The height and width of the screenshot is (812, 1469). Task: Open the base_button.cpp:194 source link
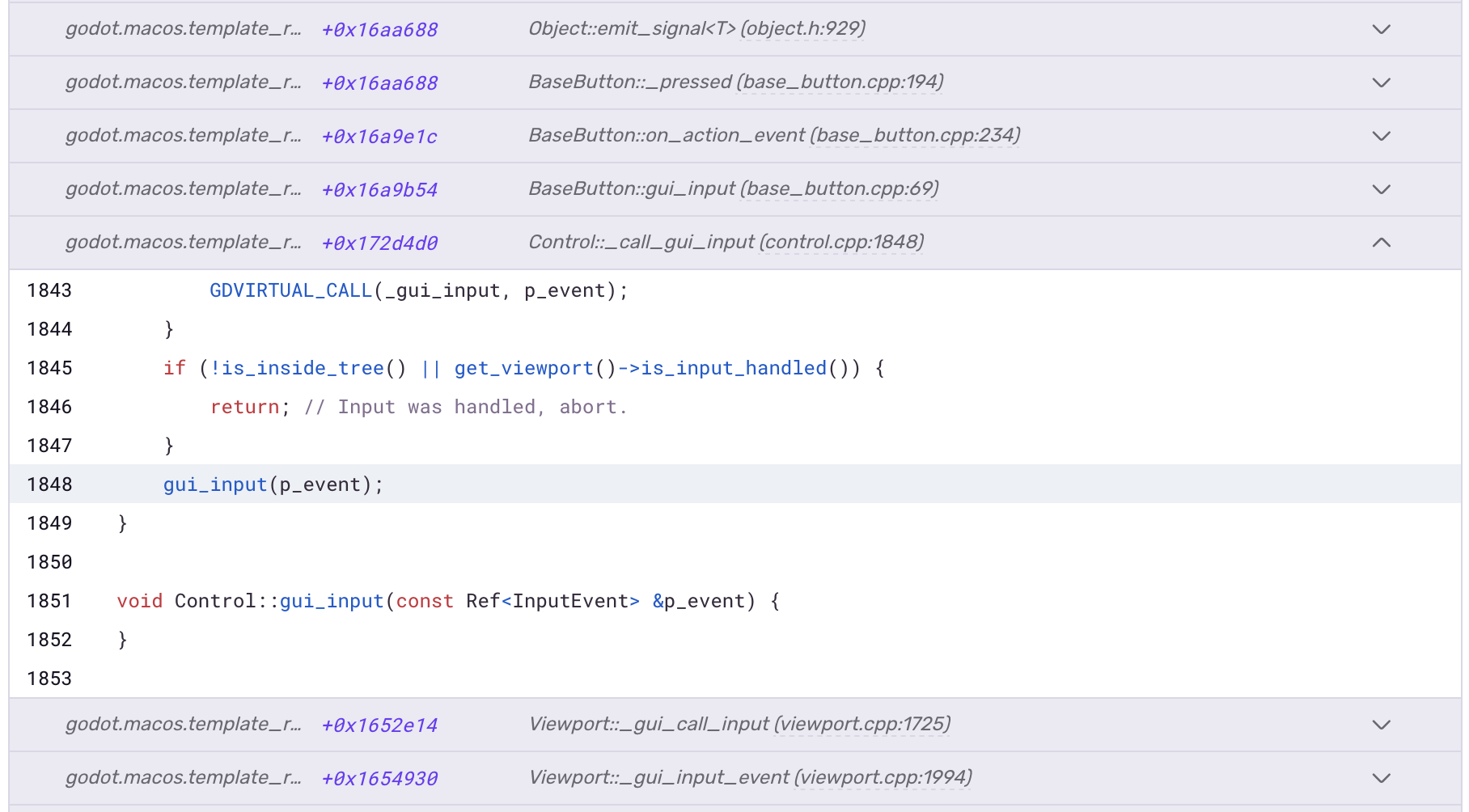pos(840,82)
